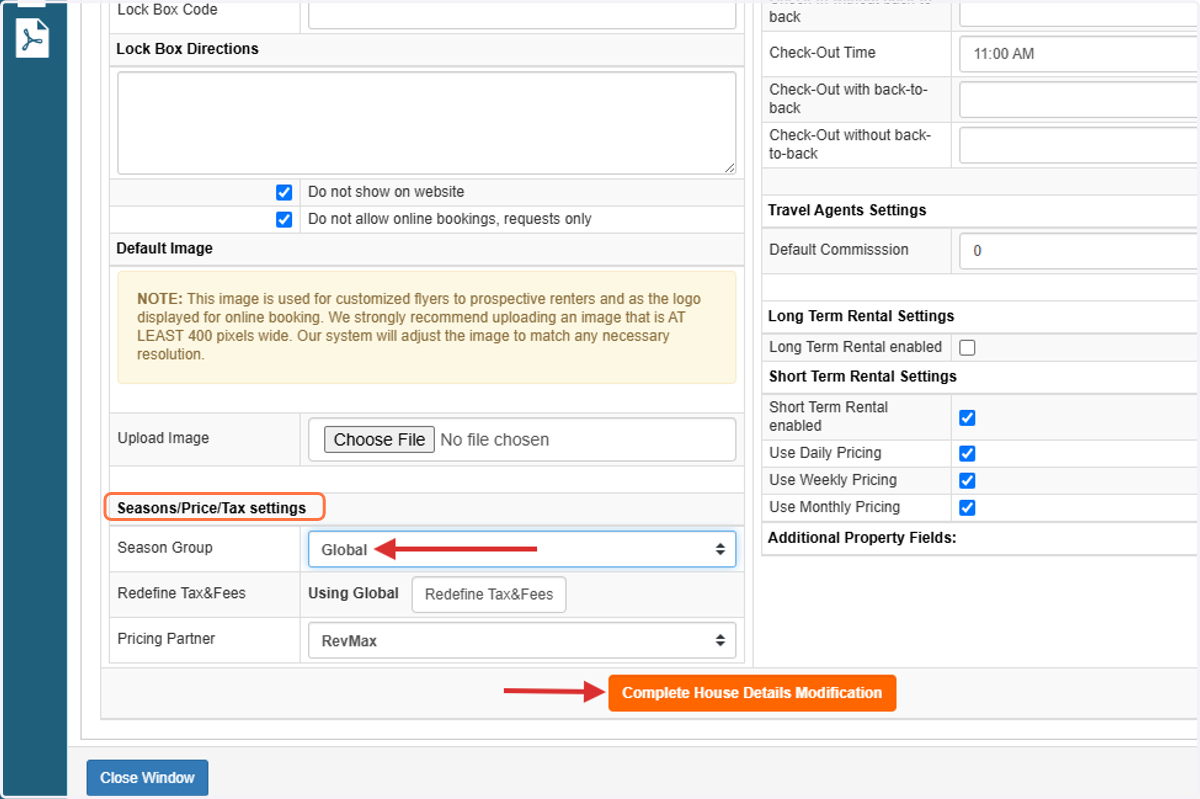Click Check-Out without back-to-back input field
Image resolution: width=1200 pixels, height=799 pixels.
click(x=1079, y=145)
